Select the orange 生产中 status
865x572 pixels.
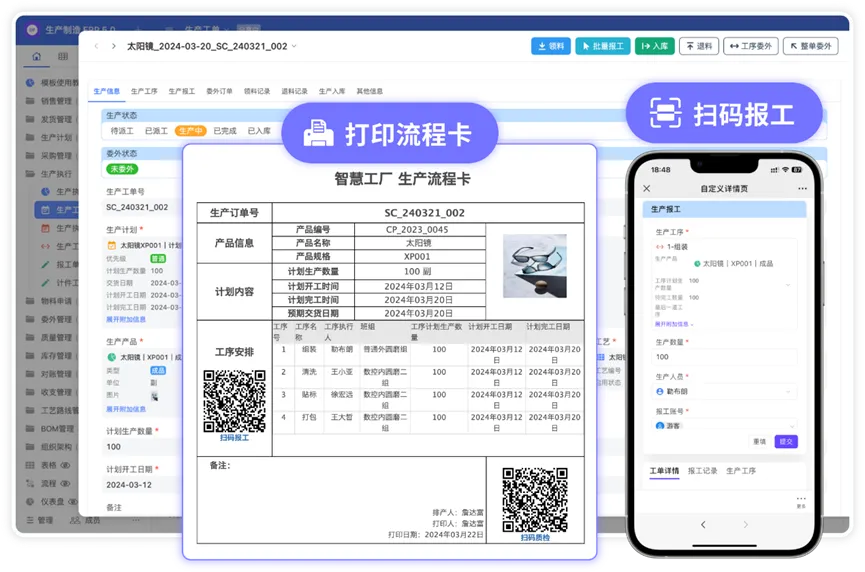pos(190,131)
